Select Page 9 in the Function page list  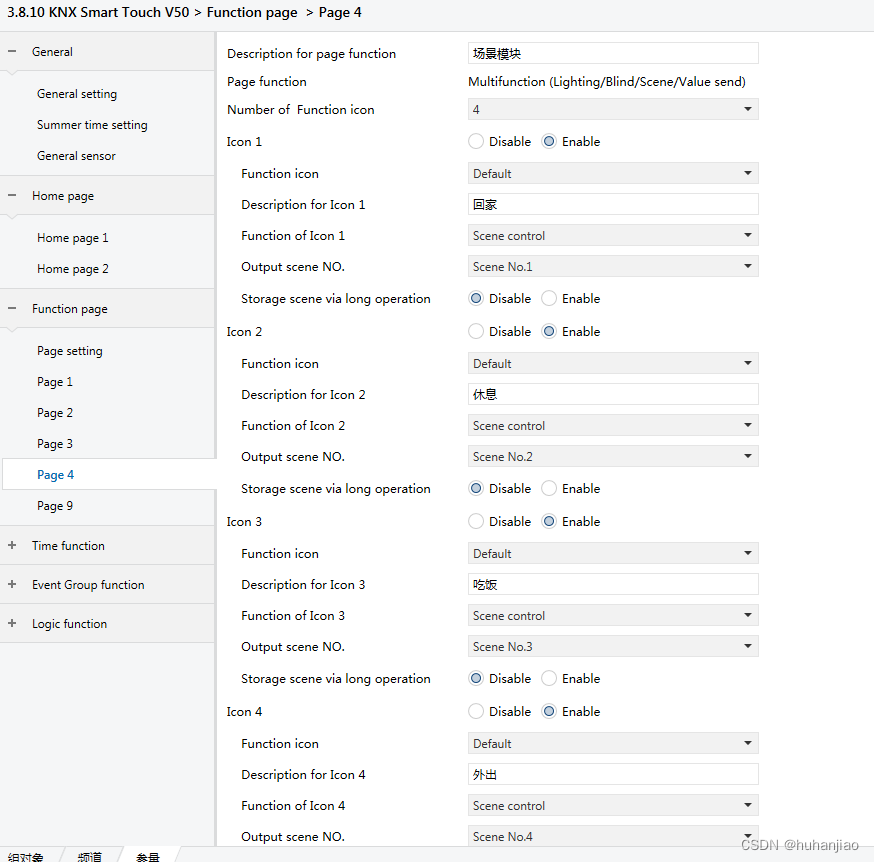click(x=55, y=506)
